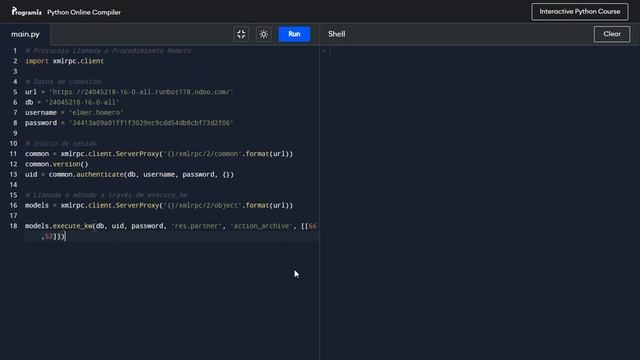
Task: Click the password assignment on line 8
Action: click(x=129, y=123)
